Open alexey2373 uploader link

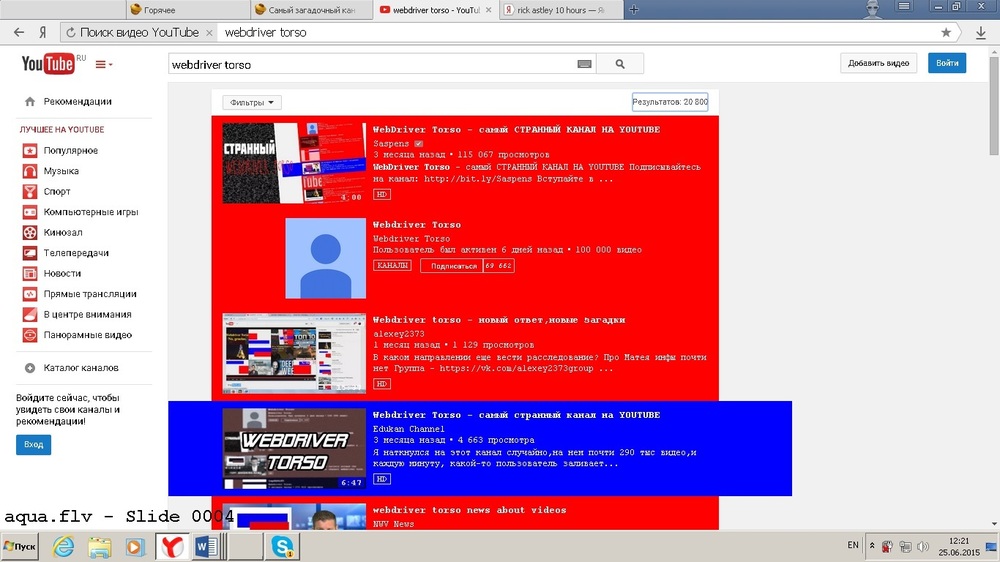pyautogui.click(x=399, y=334)
